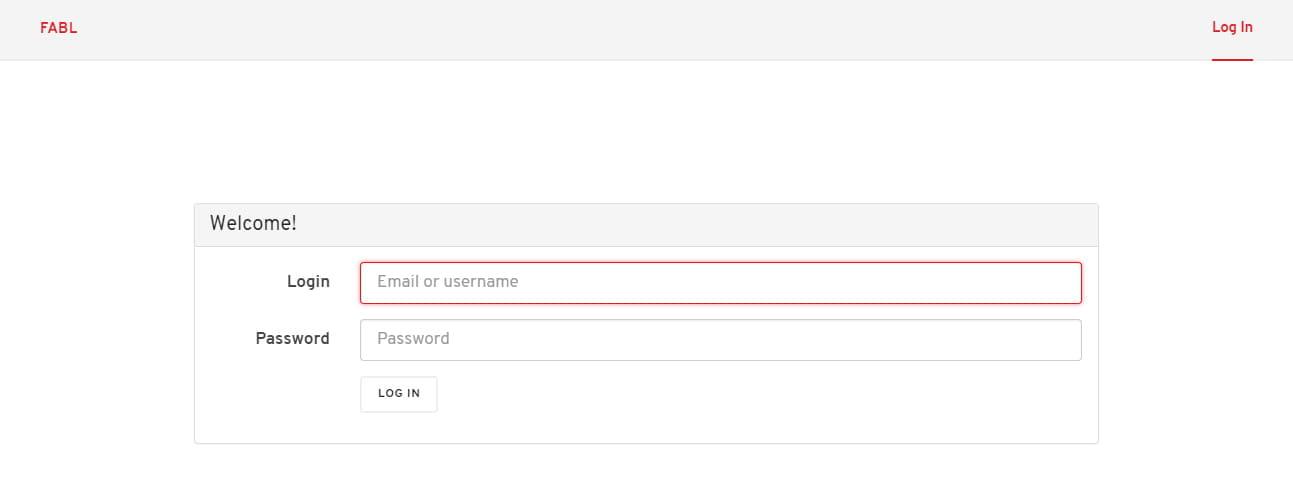The height and width of the screenshot is (490, 1293).
Task: Click the Login field label
Action: (308, 282)
